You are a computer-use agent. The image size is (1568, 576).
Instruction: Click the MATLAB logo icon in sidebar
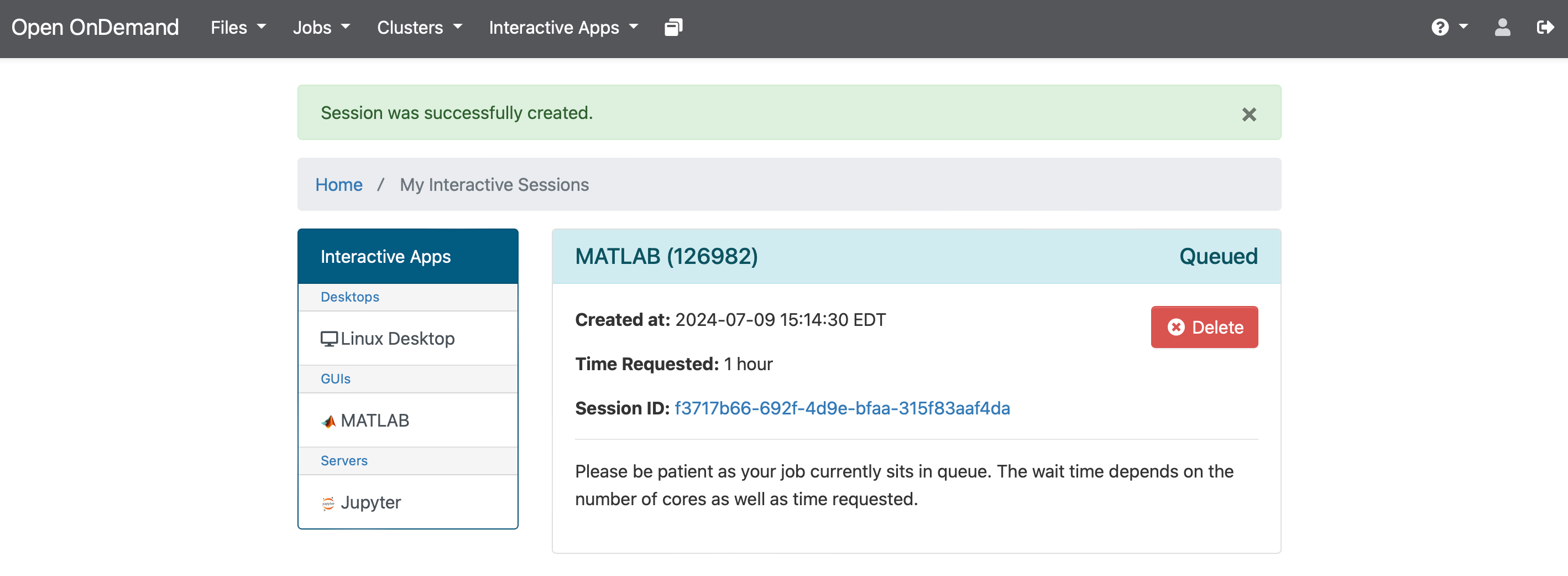click(329, 421)
